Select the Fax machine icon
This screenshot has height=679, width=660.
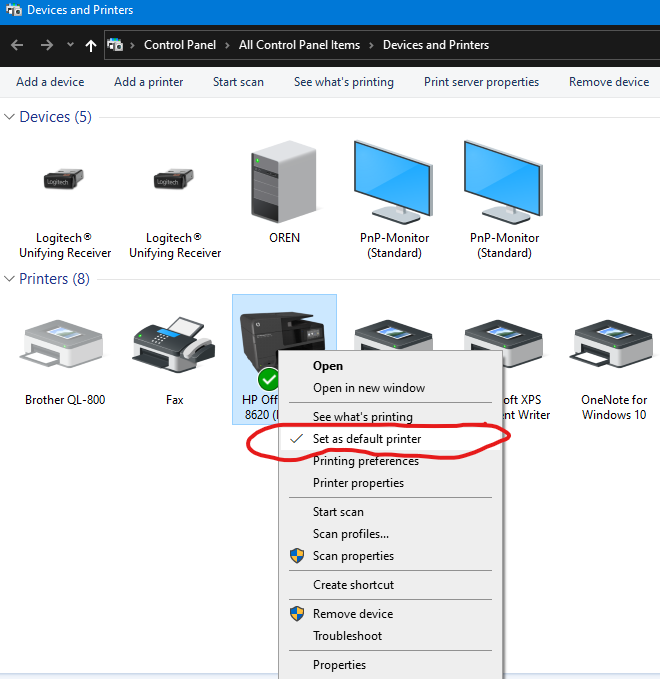pyautogui.click(x=174, y=344)
